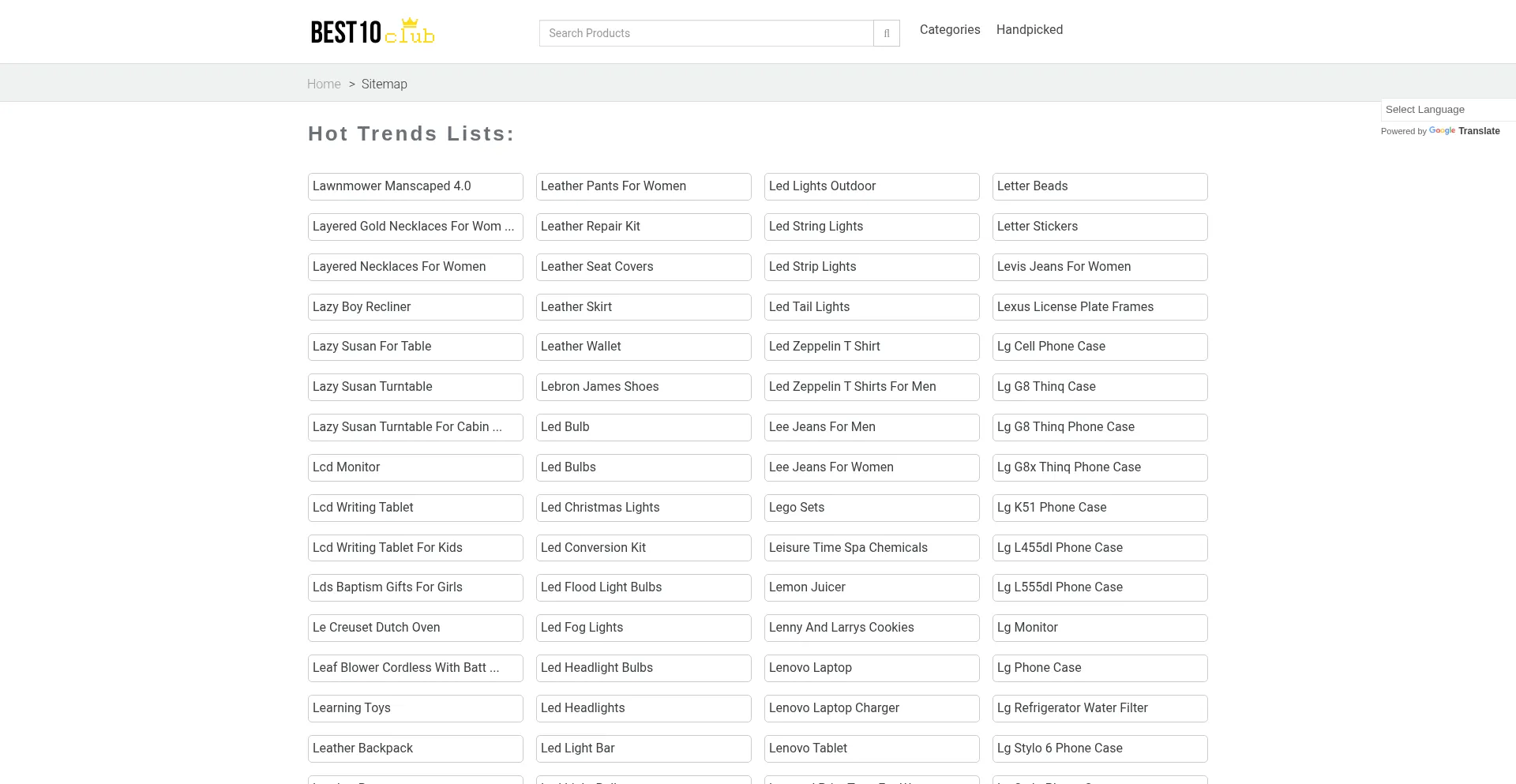Click the Best10 club logo
Viewport: 1516px width, 784px height.
[x=372, y=32]
